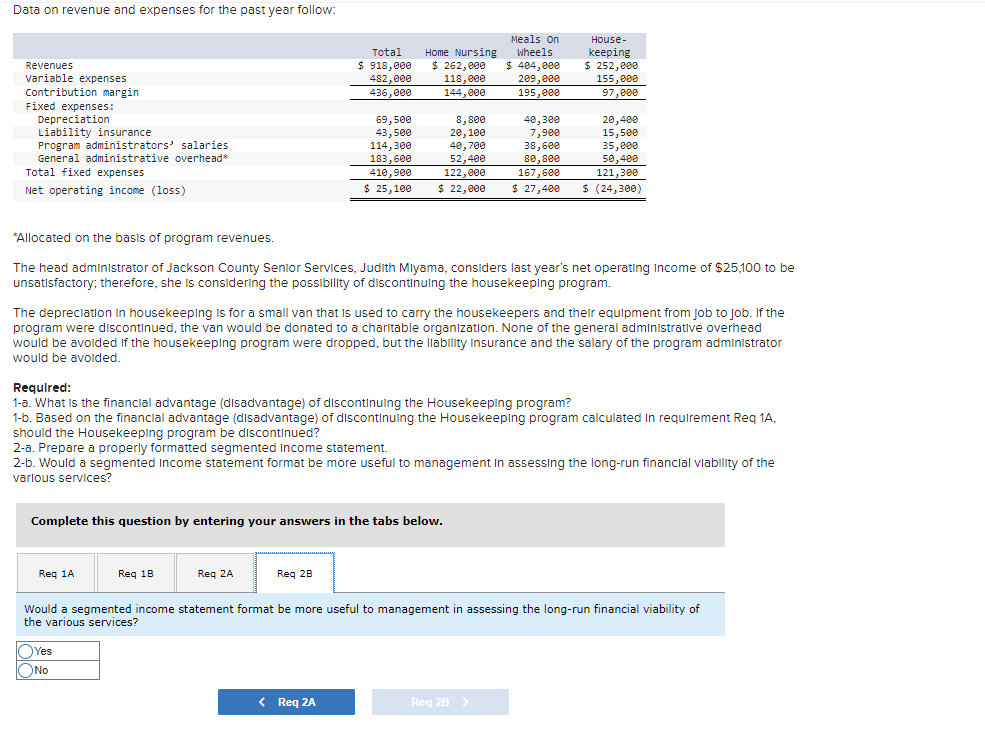Click the Required heading
Image resolution: width=985 pixels, height=736 pixels.
tap(42, 387)
